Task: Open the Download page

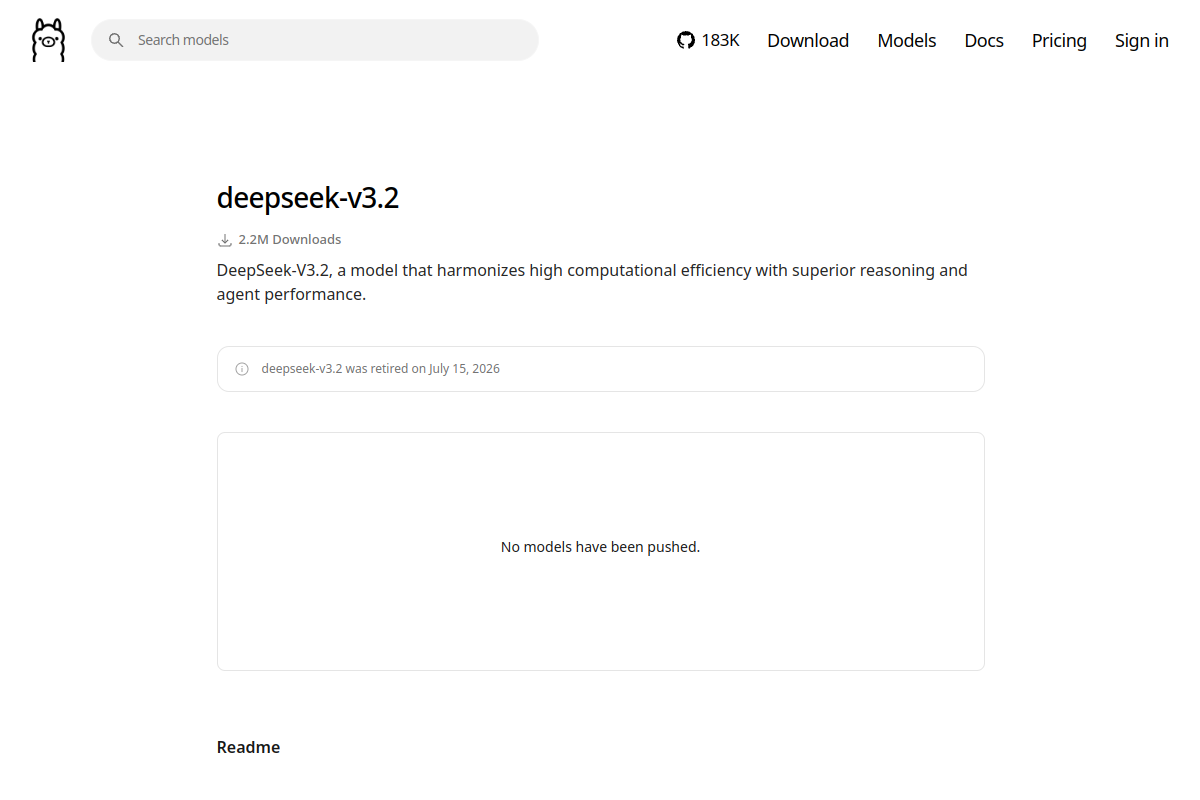Action: point(808,40)
